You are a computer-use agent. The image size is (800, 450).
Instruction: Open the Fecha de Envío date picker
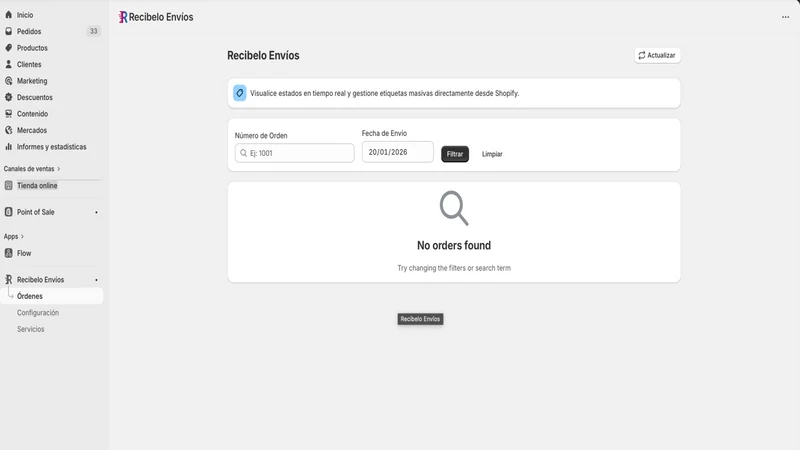pos(397,152)
